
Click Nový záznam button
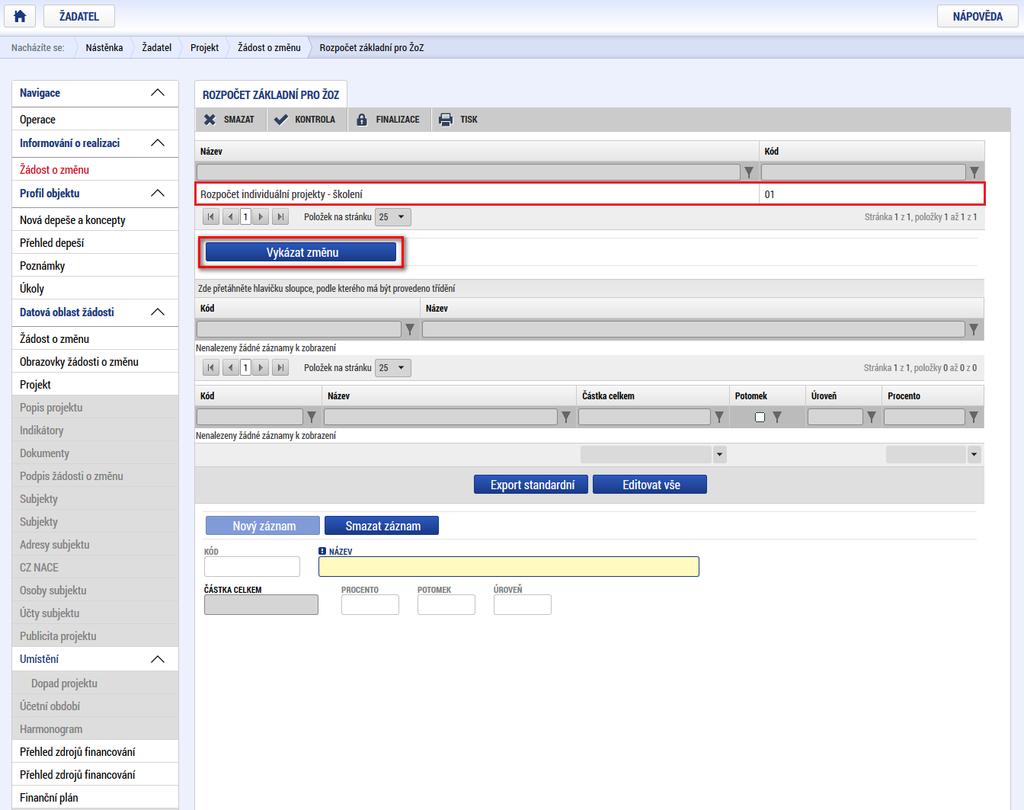(263, 526)
